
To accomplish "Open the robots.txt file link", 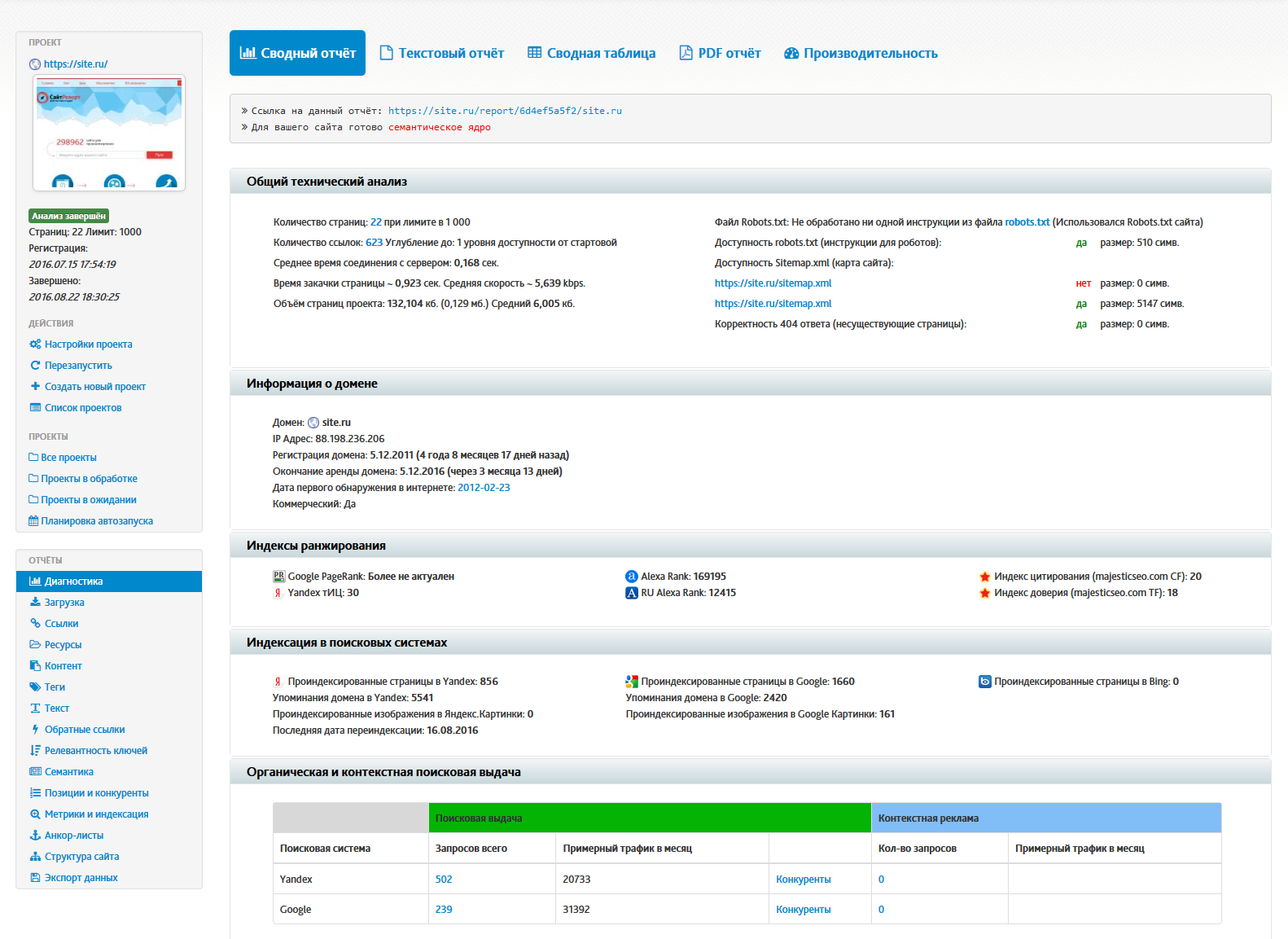I will pos(1027,222).
